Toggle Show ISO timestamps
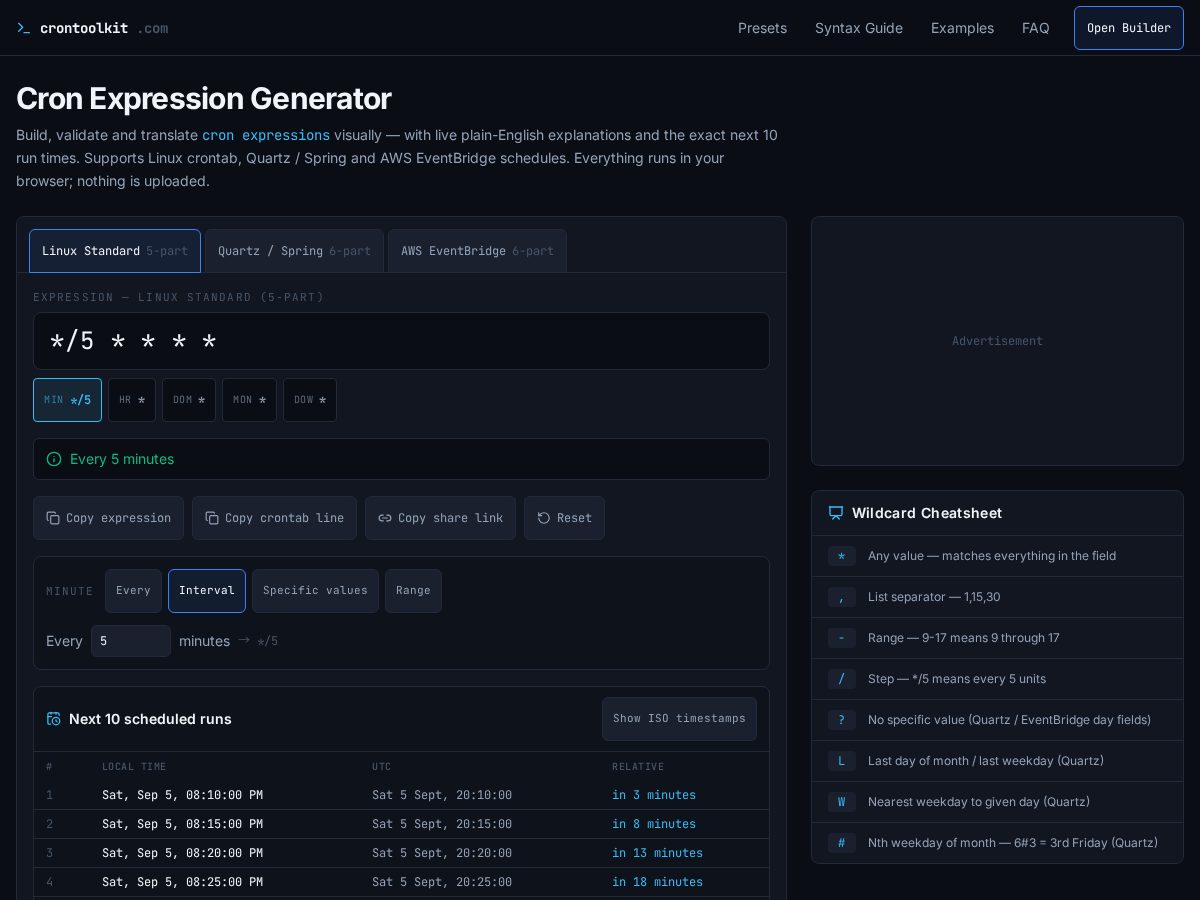Viewport: 1200px width, 900px height. [679, 719]
